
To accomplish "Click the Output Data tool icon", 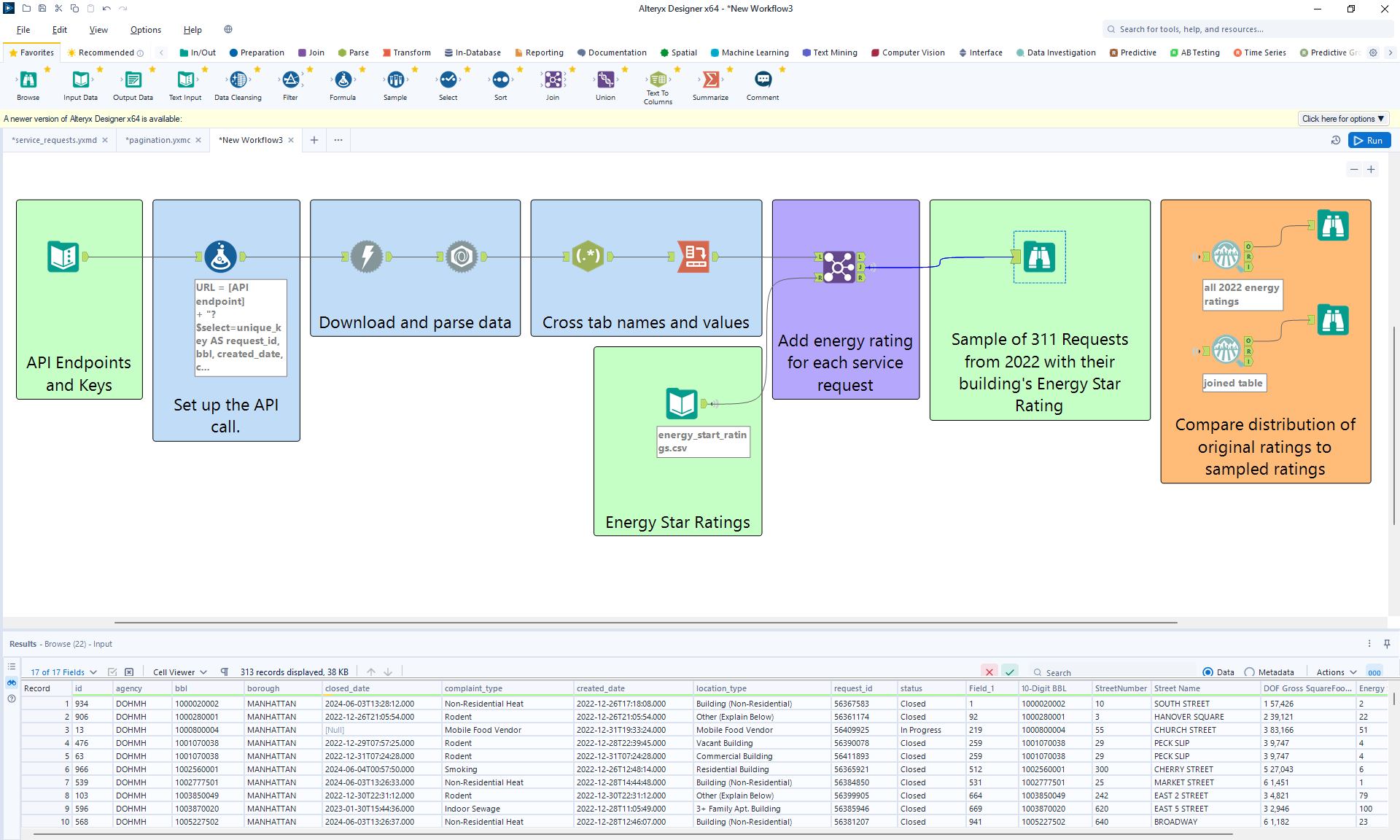I will click(x=133, y=80).
